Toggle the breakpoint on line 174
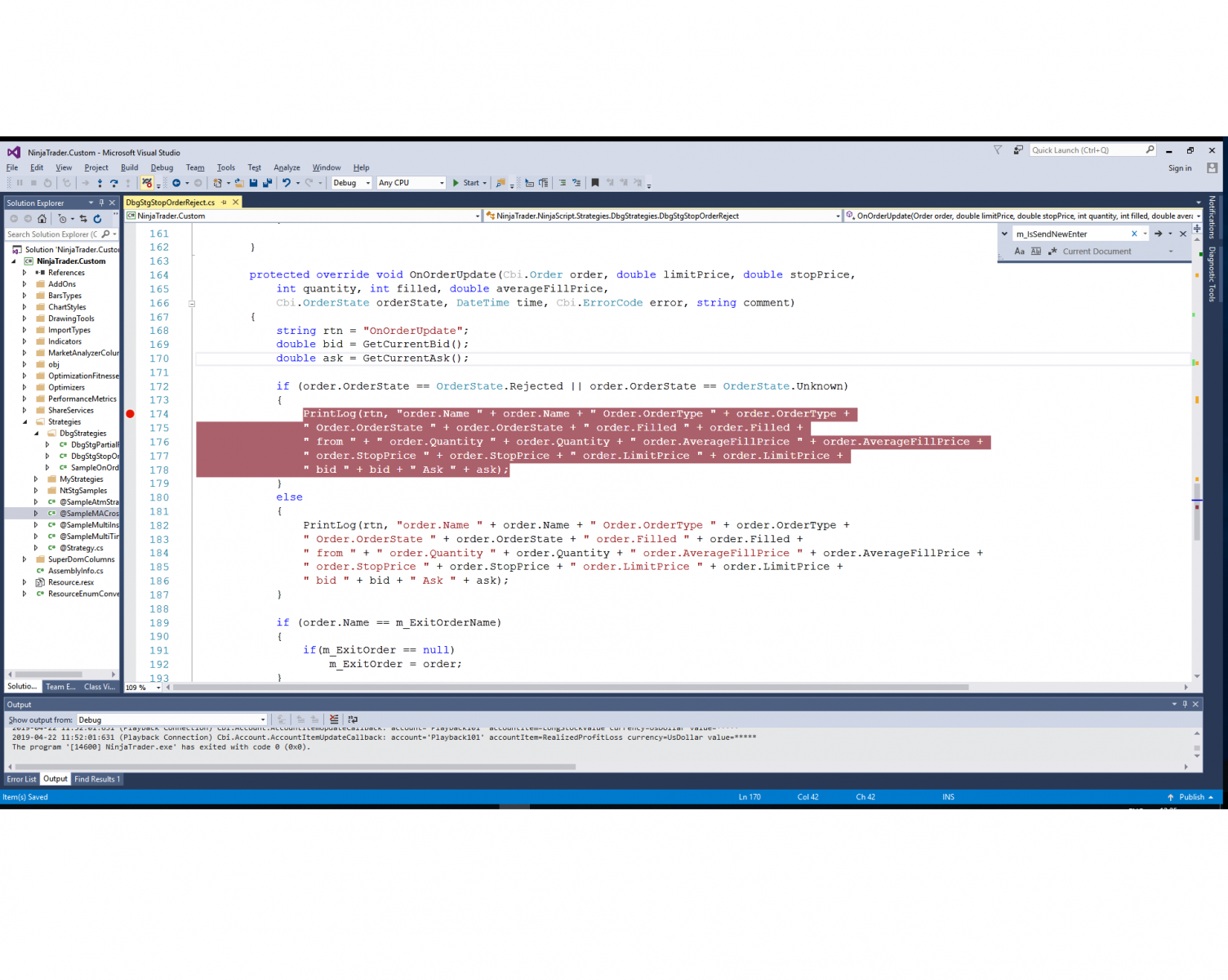 (x=130, y=414)
